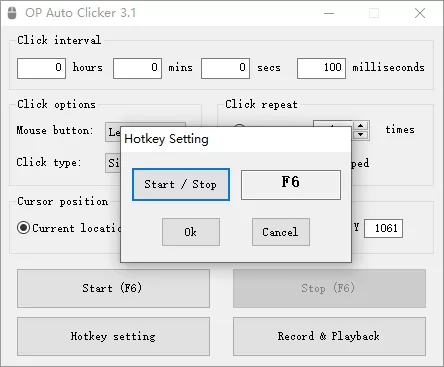
Task: Click the mins input field
Action: (137, 68)
